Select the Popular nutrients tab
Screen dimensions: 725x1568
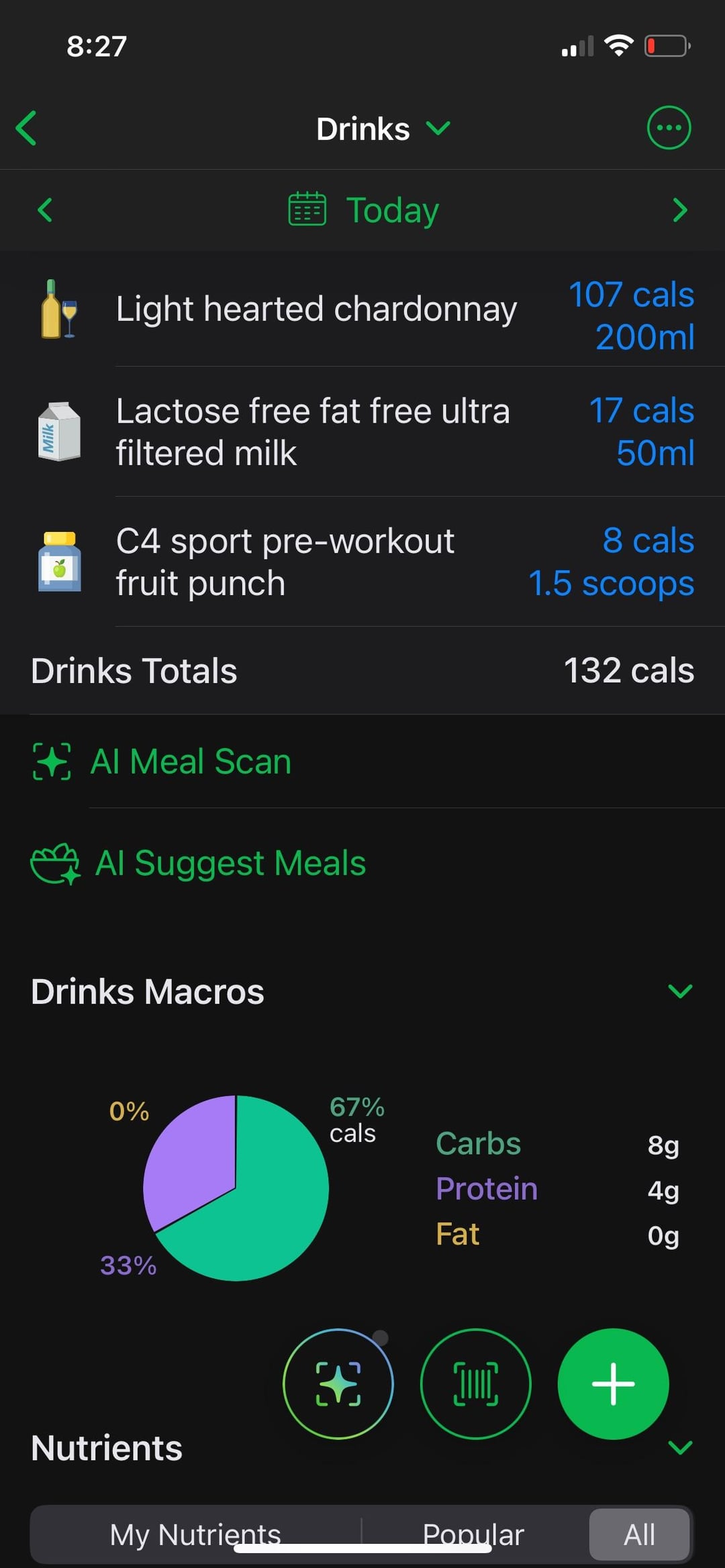473,1534
